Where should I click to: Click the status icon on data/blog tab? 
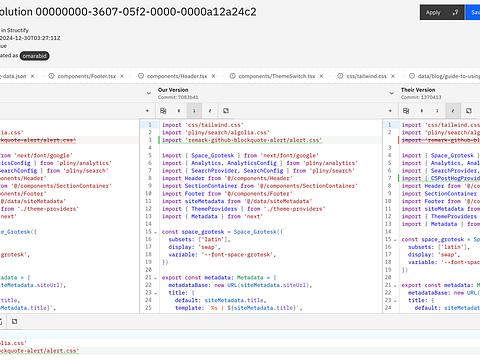412,76
